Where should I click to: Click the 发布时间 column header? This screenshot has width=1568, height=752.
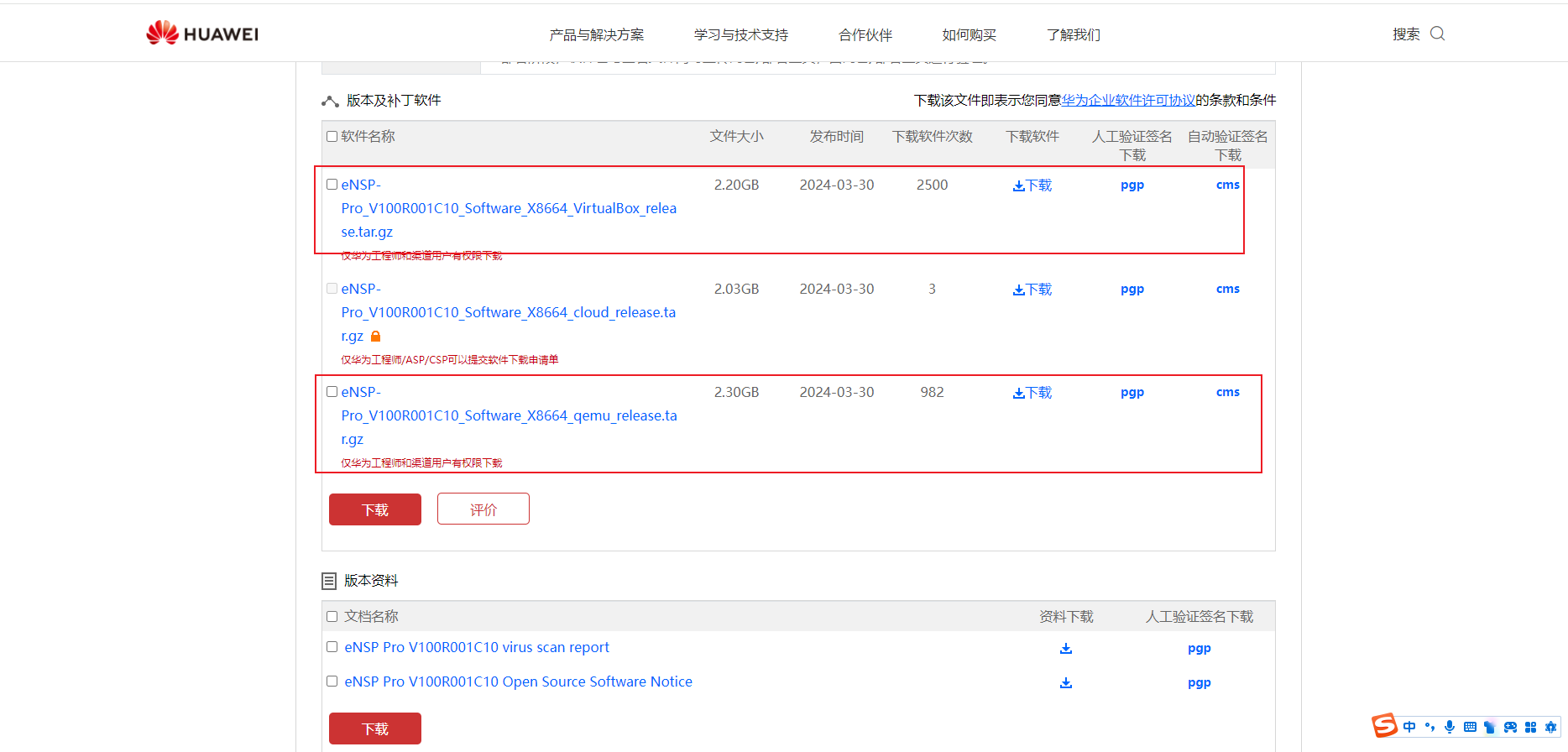pyautogui.click(x=837, y=136)
